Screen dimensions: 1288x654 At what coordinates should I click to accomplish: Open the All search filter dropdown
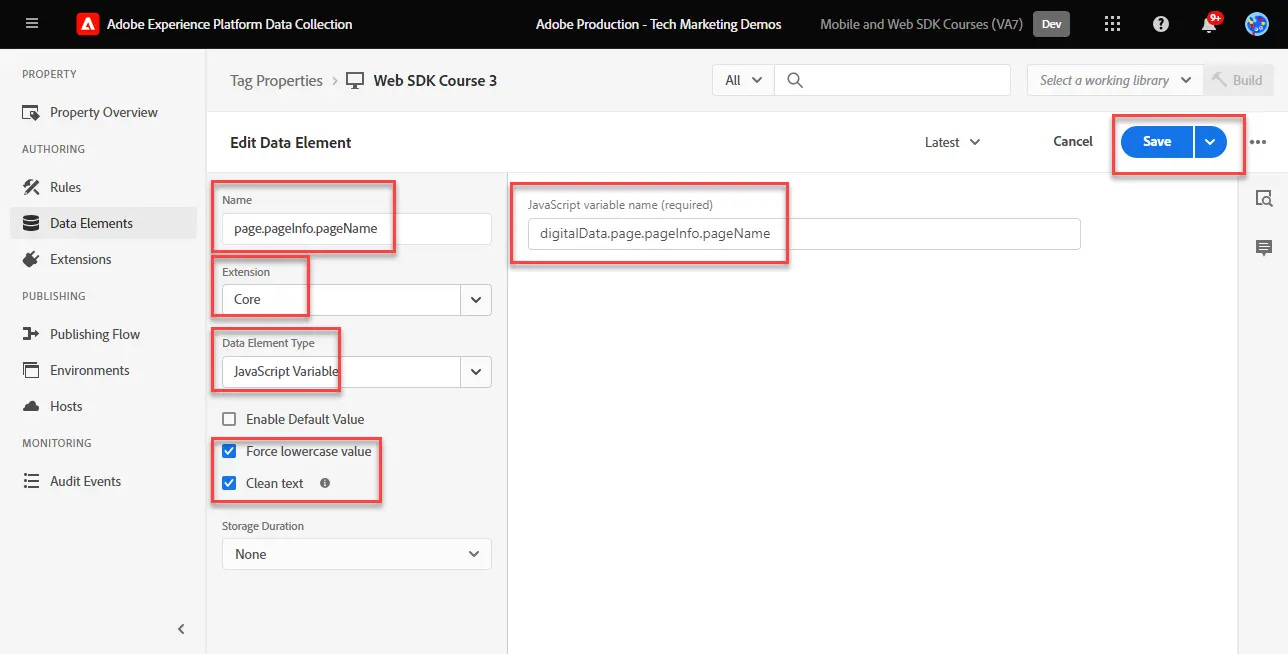743,80
